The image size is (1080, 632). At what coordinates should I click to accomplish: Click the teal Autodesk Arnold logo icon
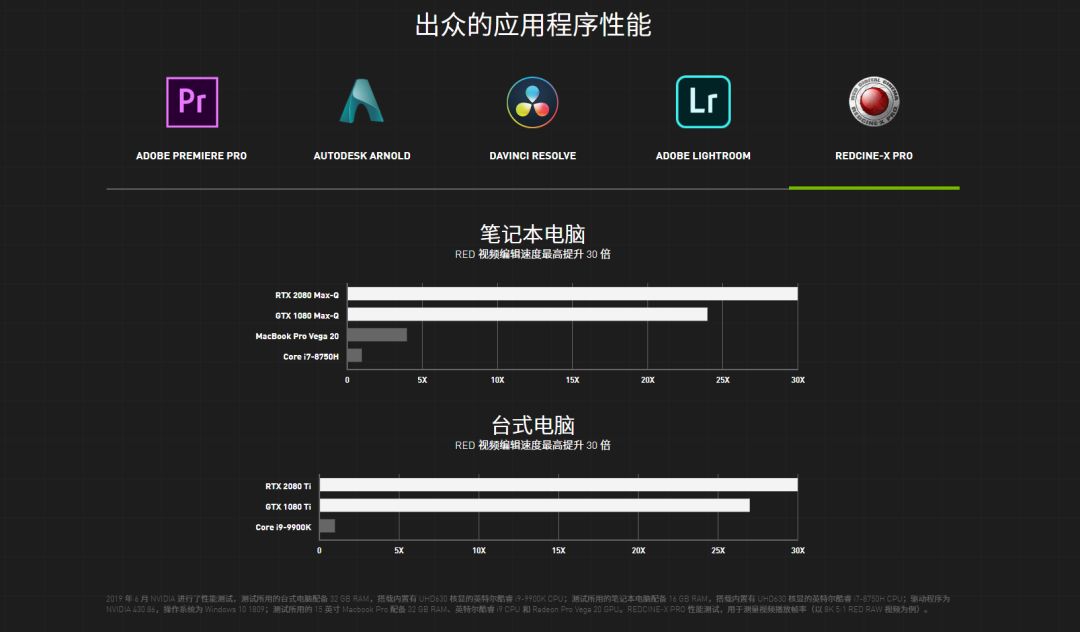[x=362, y=101]
